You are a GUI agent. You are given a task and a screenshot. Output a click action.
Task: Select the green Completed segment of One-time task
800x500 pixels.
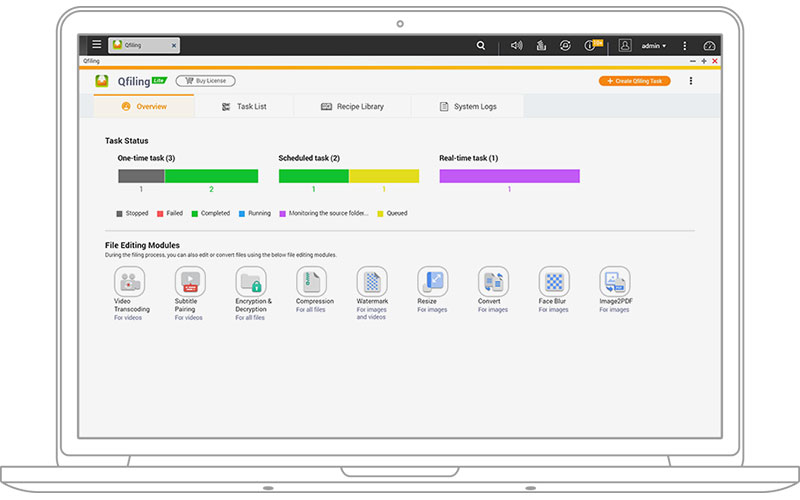click(x=211, y=176)
